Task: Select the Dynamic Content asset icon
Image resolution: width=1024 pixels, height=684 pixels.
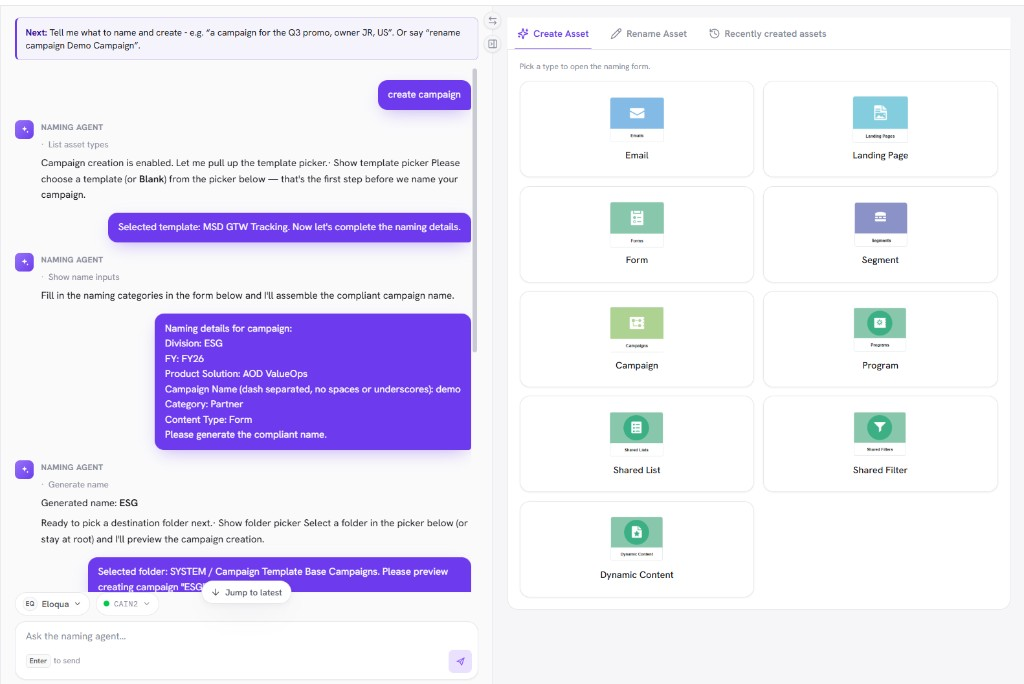Action: (637, 538)
